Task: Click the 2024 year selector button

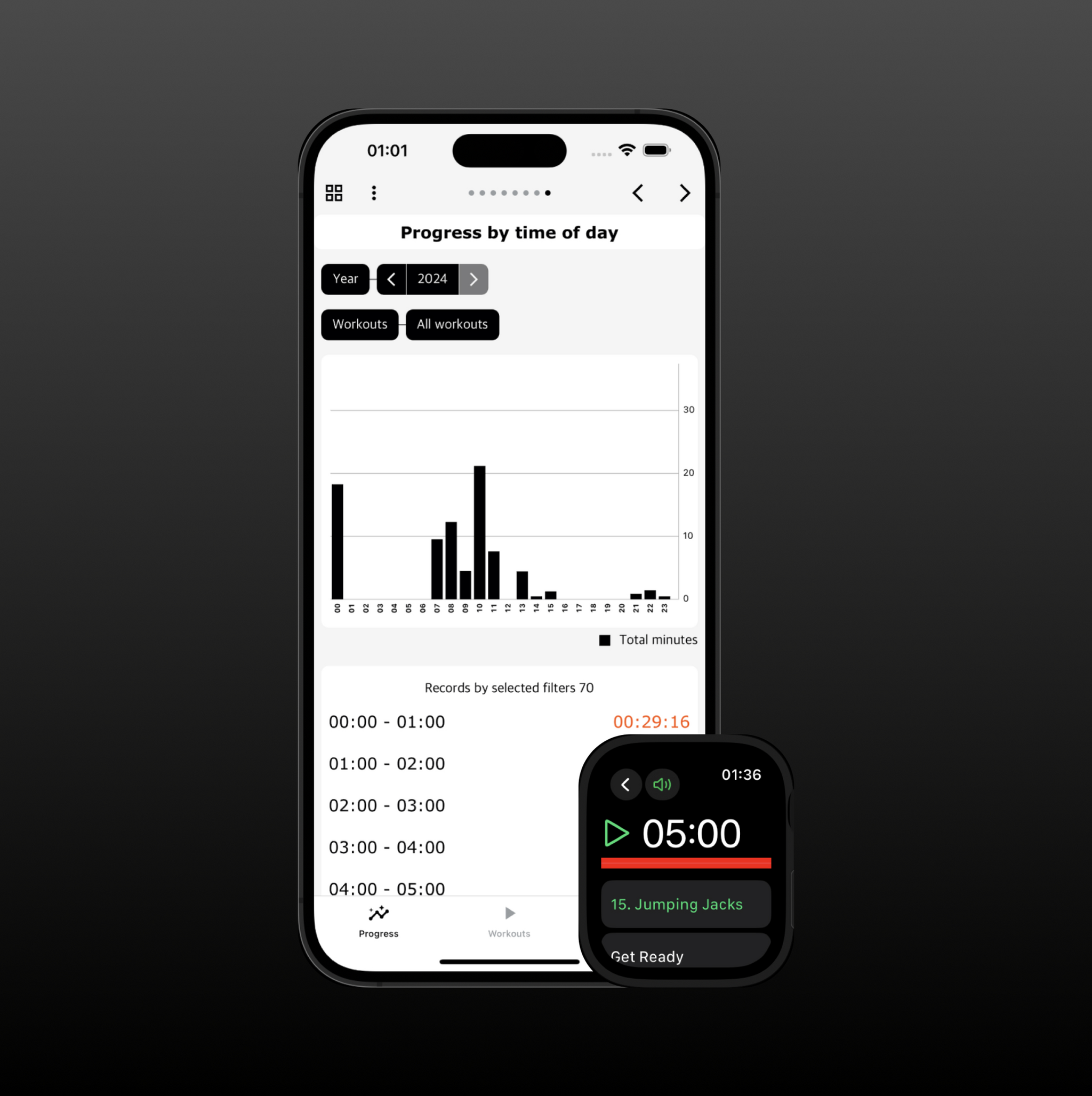Action: (x=432, y=279)
